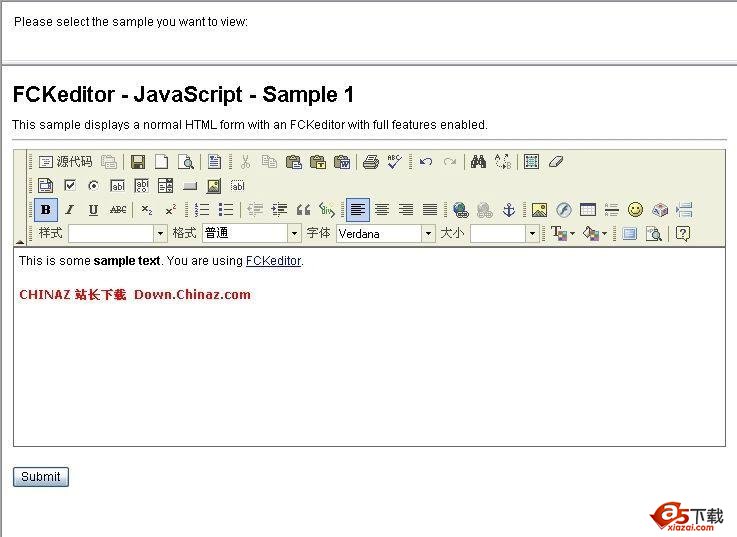Insert a text field
This screenshot has width=737, height=537.
tap(118, 186)
